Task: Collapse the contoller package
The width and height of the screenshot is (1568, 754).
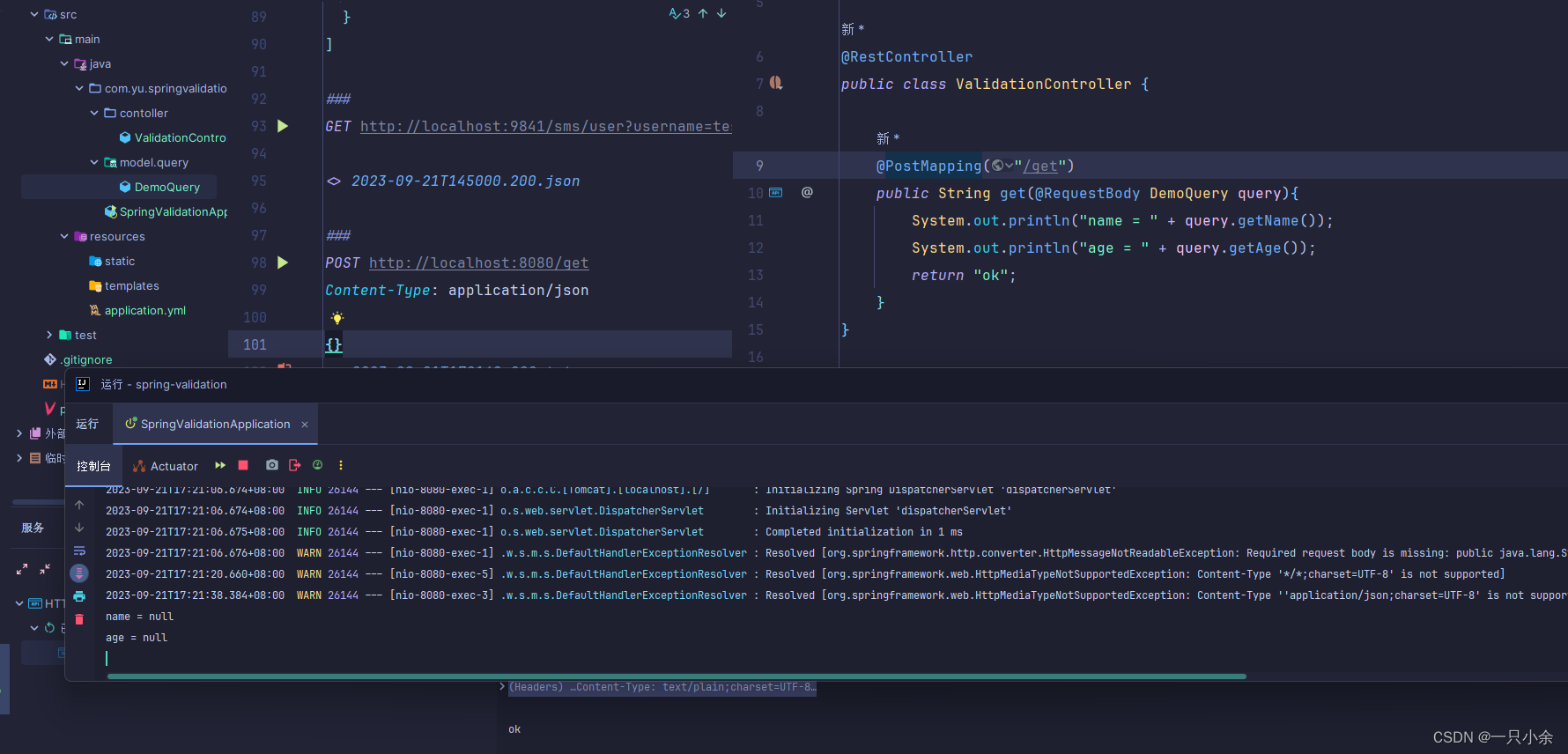Action: coord(94,113)
